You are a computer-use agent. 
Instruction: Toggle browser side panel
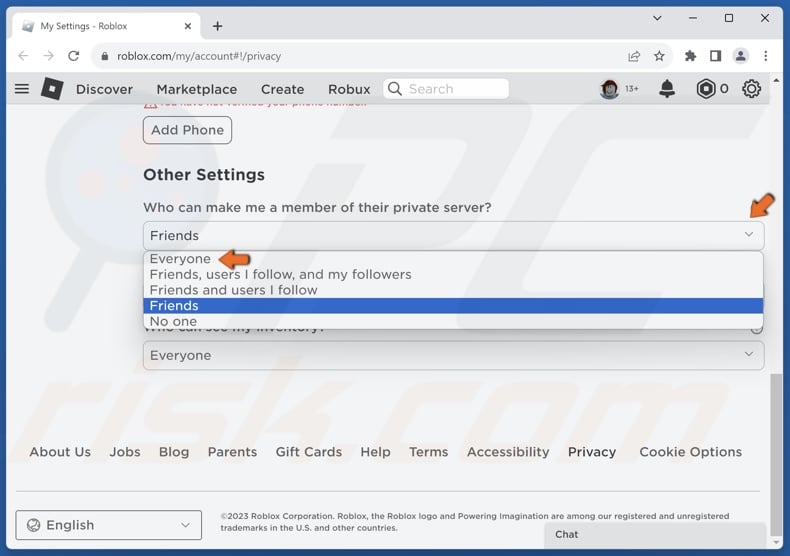tap(715, 56)
